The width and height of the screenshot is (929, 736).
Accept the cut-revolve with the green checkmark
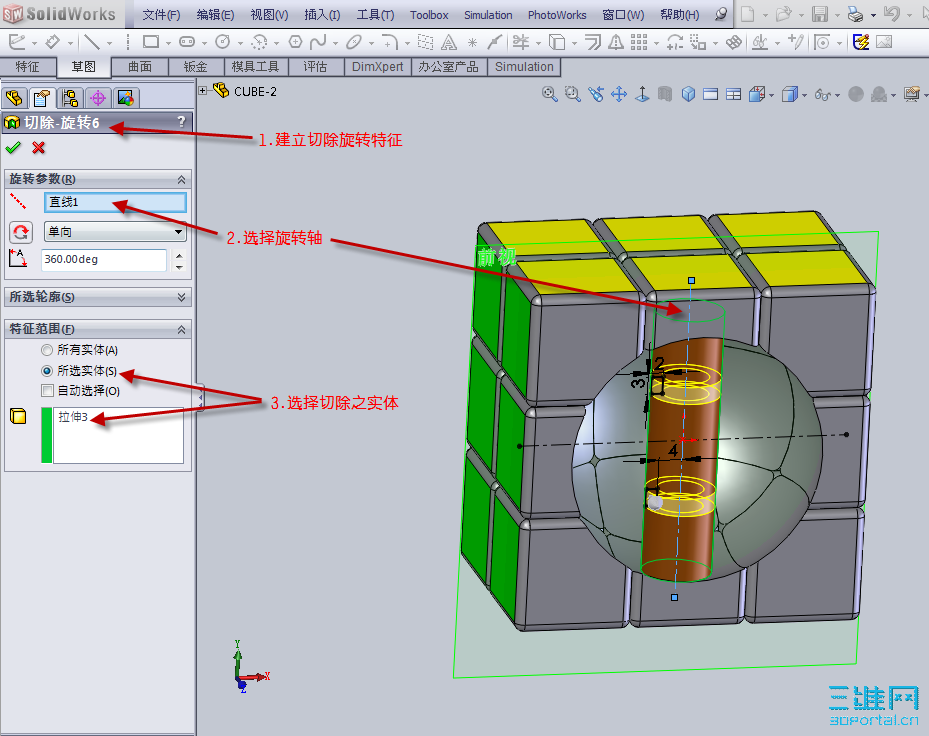tap(13, 148)
